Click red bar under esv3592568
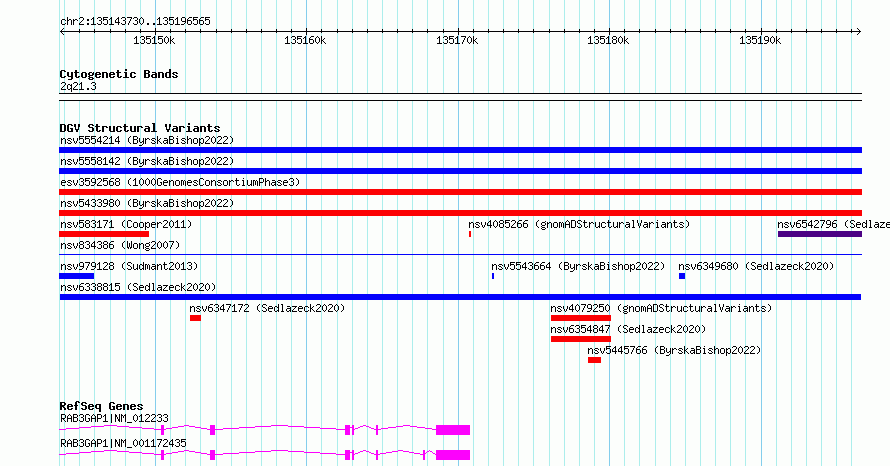The image size is (890, 466). [460, 192]
